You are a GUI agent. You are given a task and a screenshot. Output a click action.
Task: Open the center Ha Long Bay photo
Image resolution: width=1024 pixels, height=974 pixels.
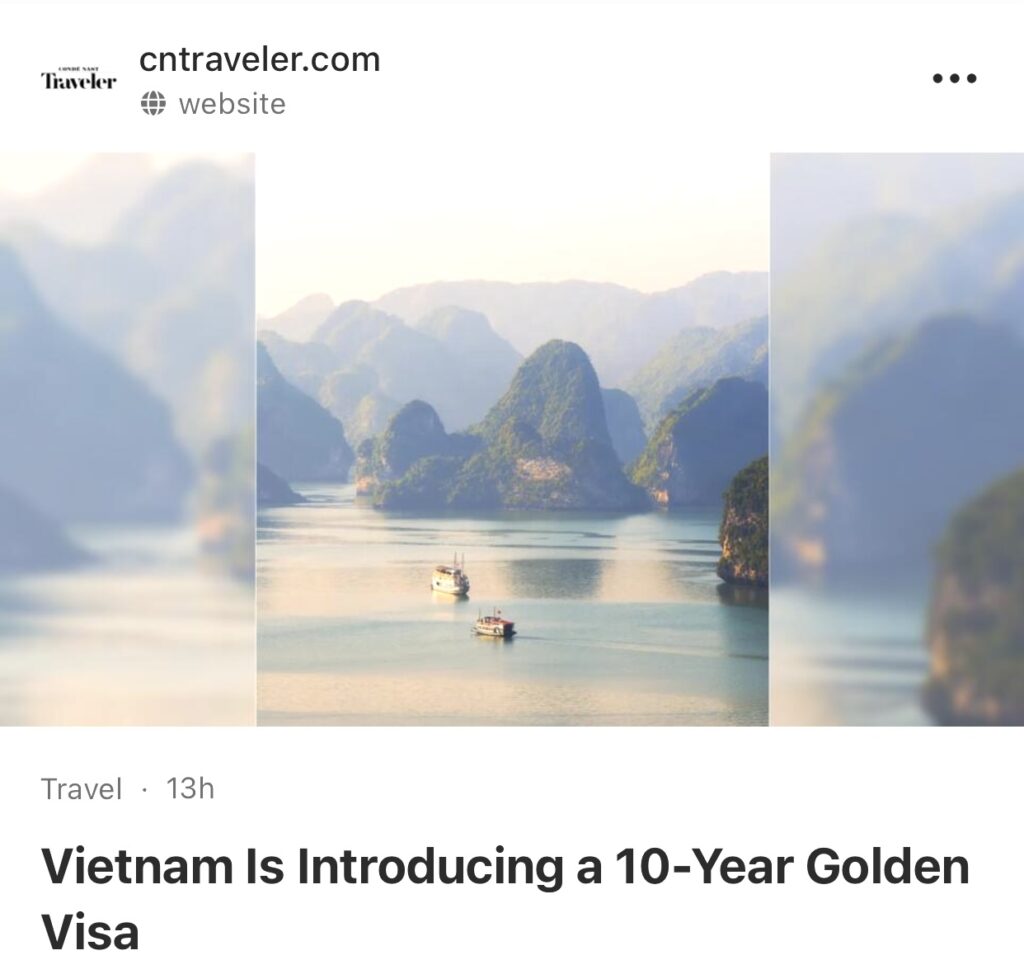(513, 439)
